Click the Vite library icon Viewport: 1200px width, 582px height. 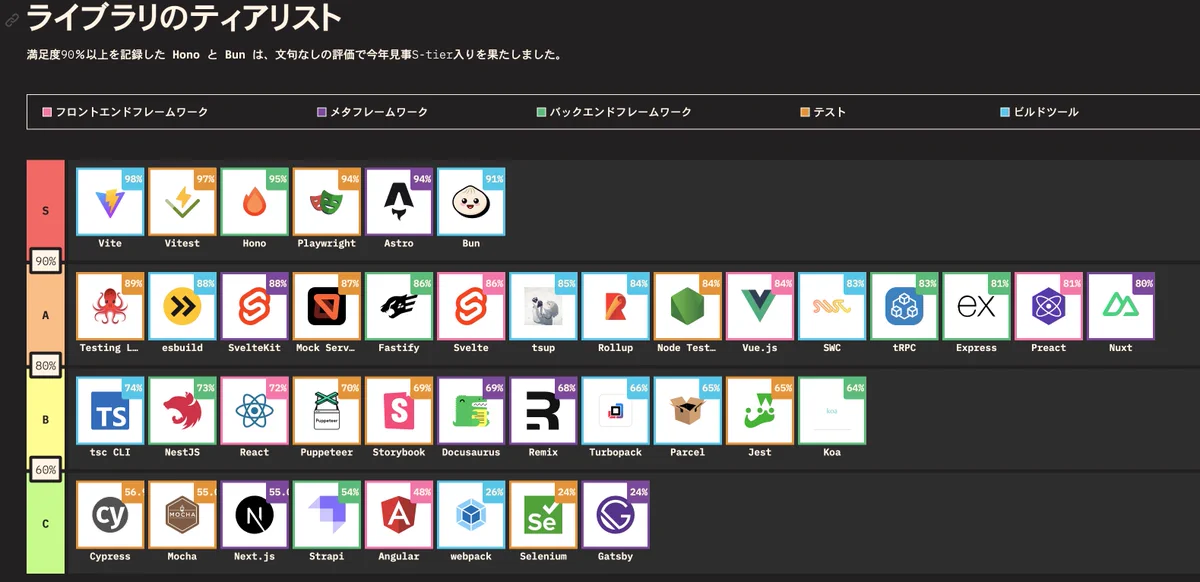[110, 205]
